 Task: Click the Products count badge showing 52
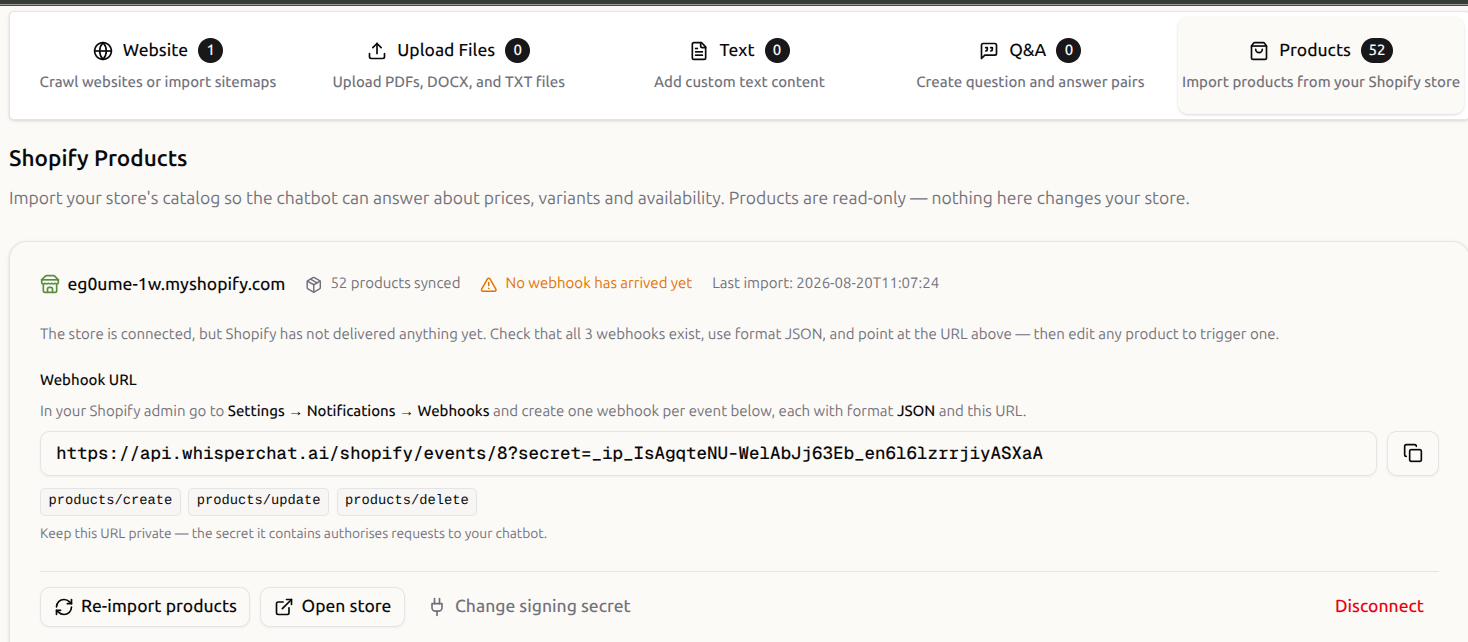[1377, 51]
